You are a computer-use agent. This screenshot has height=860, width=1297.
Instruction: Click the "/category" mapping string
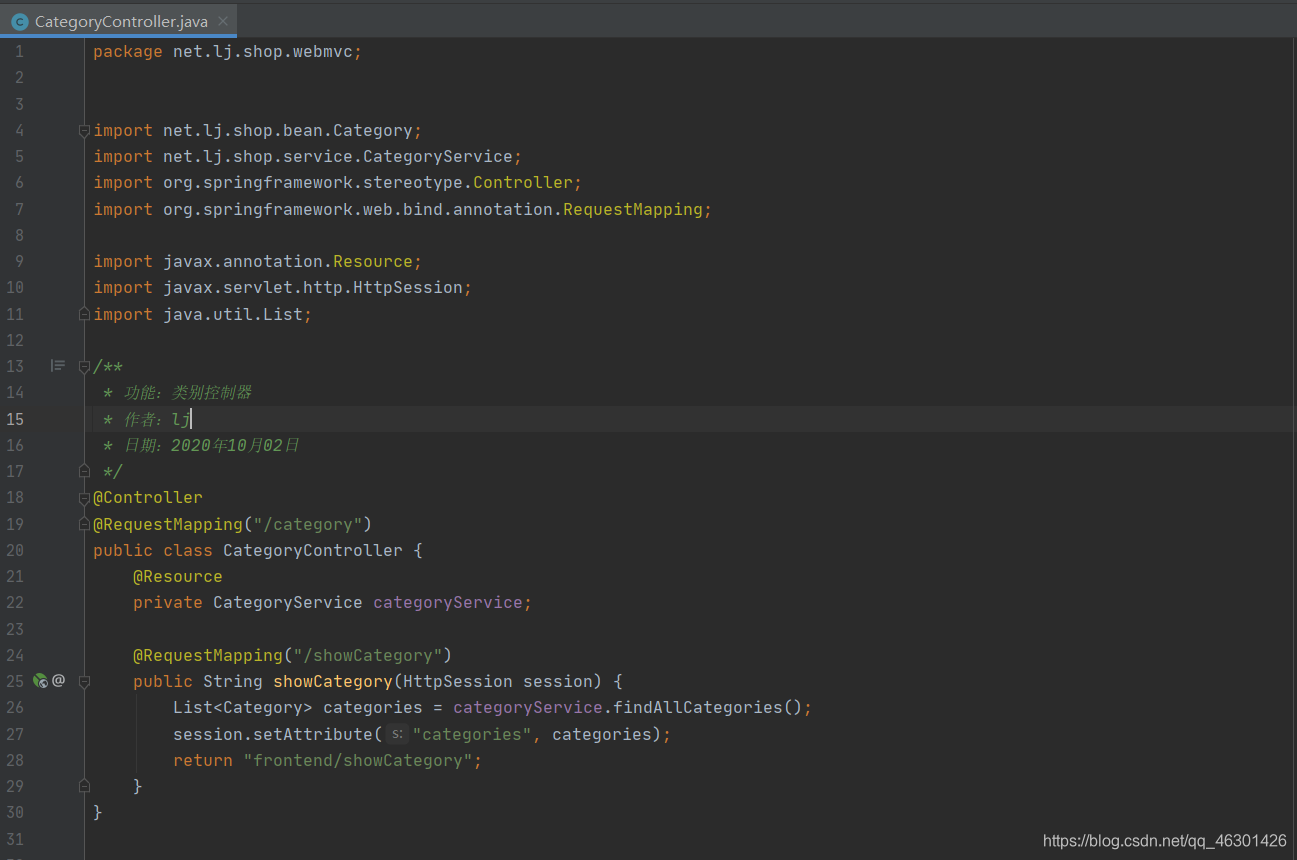(308, 524)
